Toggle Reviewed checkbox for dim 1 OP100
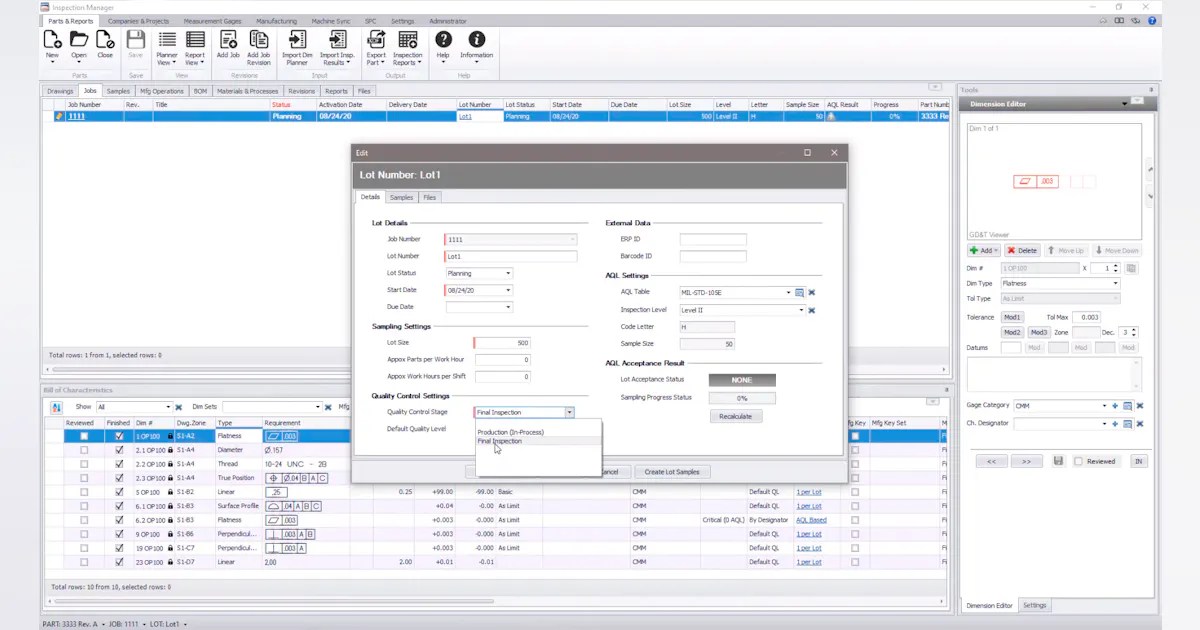 pyautogui.click(x=84, y=436)
